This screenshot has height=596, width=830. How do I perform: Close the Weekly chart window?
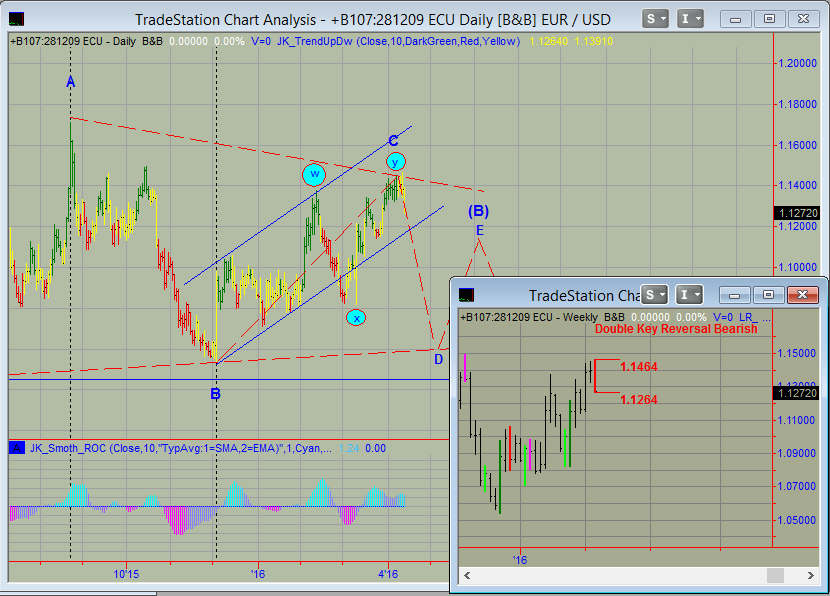802,295
